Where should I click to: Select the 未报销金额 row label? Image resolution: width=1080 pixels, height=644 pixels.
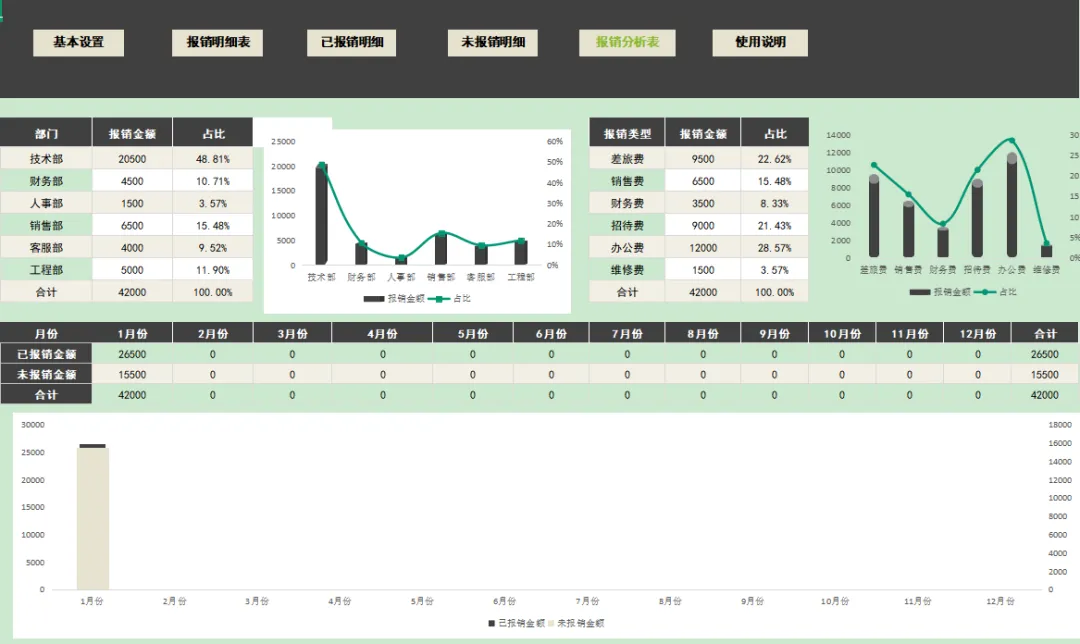pyautogui.click(x=46, y=375)
